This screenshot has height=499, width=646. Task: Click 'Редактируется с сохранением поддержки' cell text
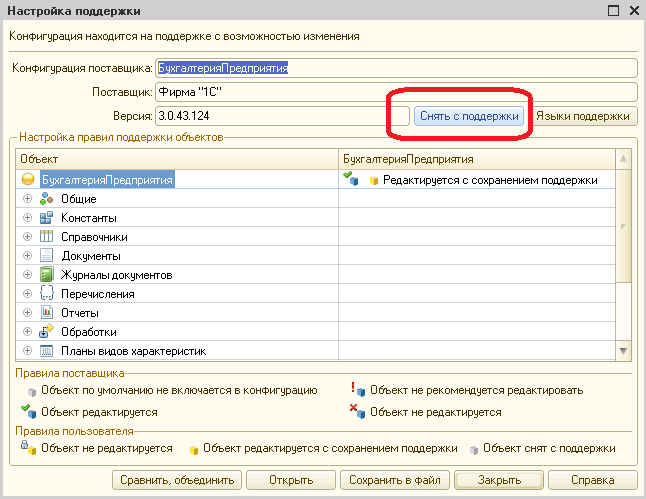coord(490,180)
